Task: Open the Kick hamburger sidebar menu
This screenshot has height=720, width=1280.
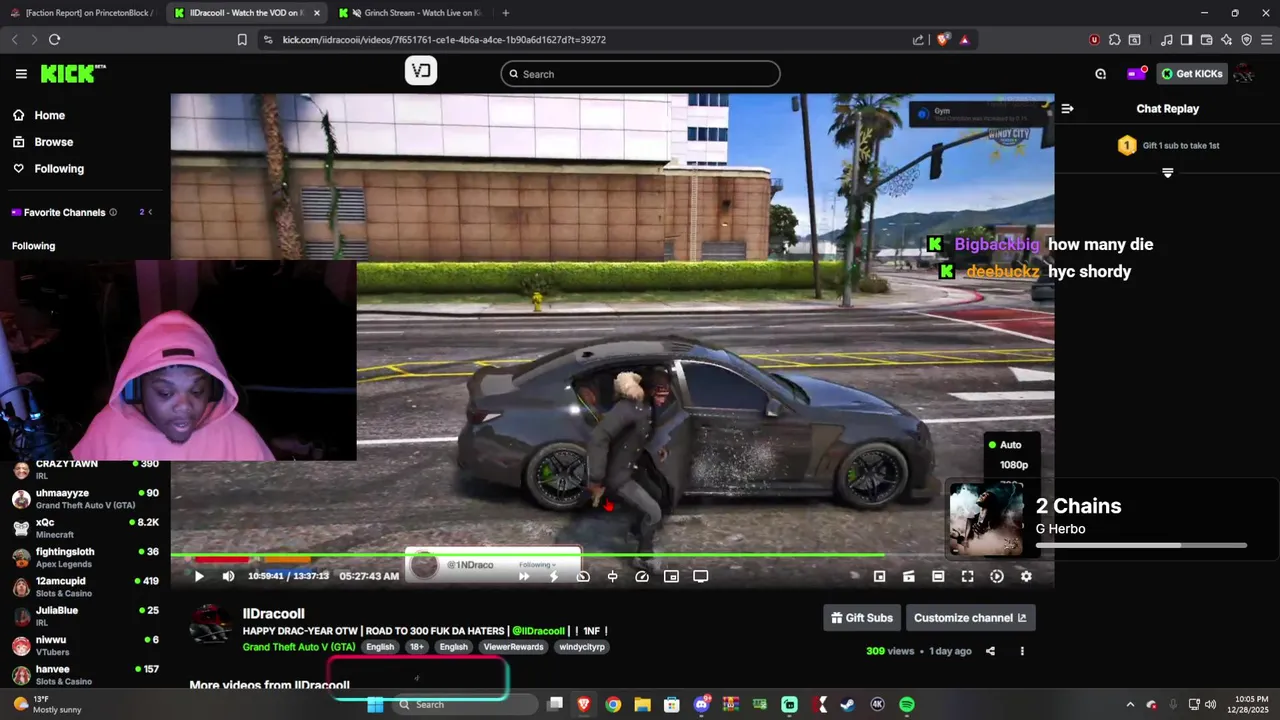Action: click(x=21, y=74)
